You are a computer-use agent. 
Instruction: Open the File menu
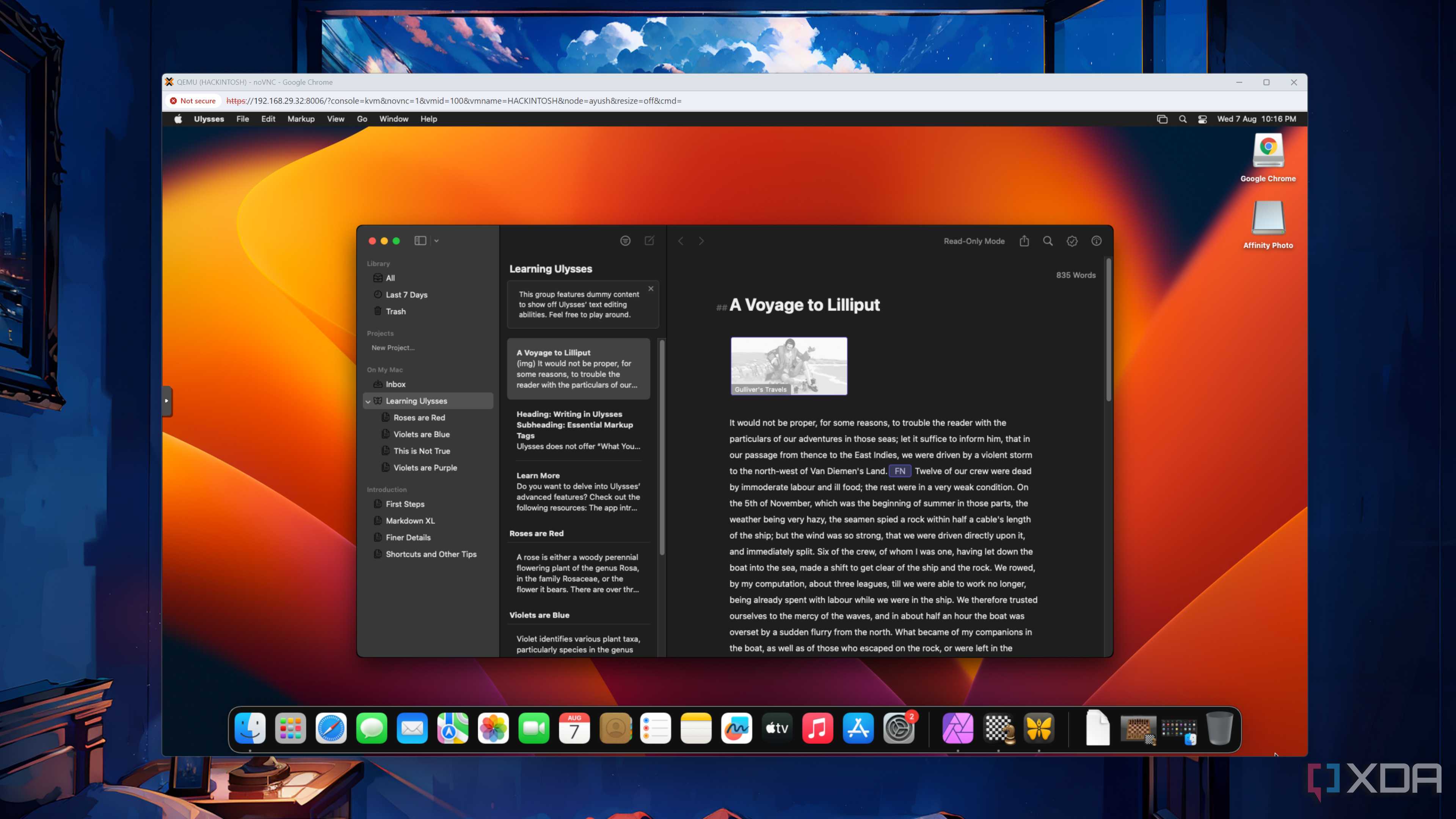243,119
